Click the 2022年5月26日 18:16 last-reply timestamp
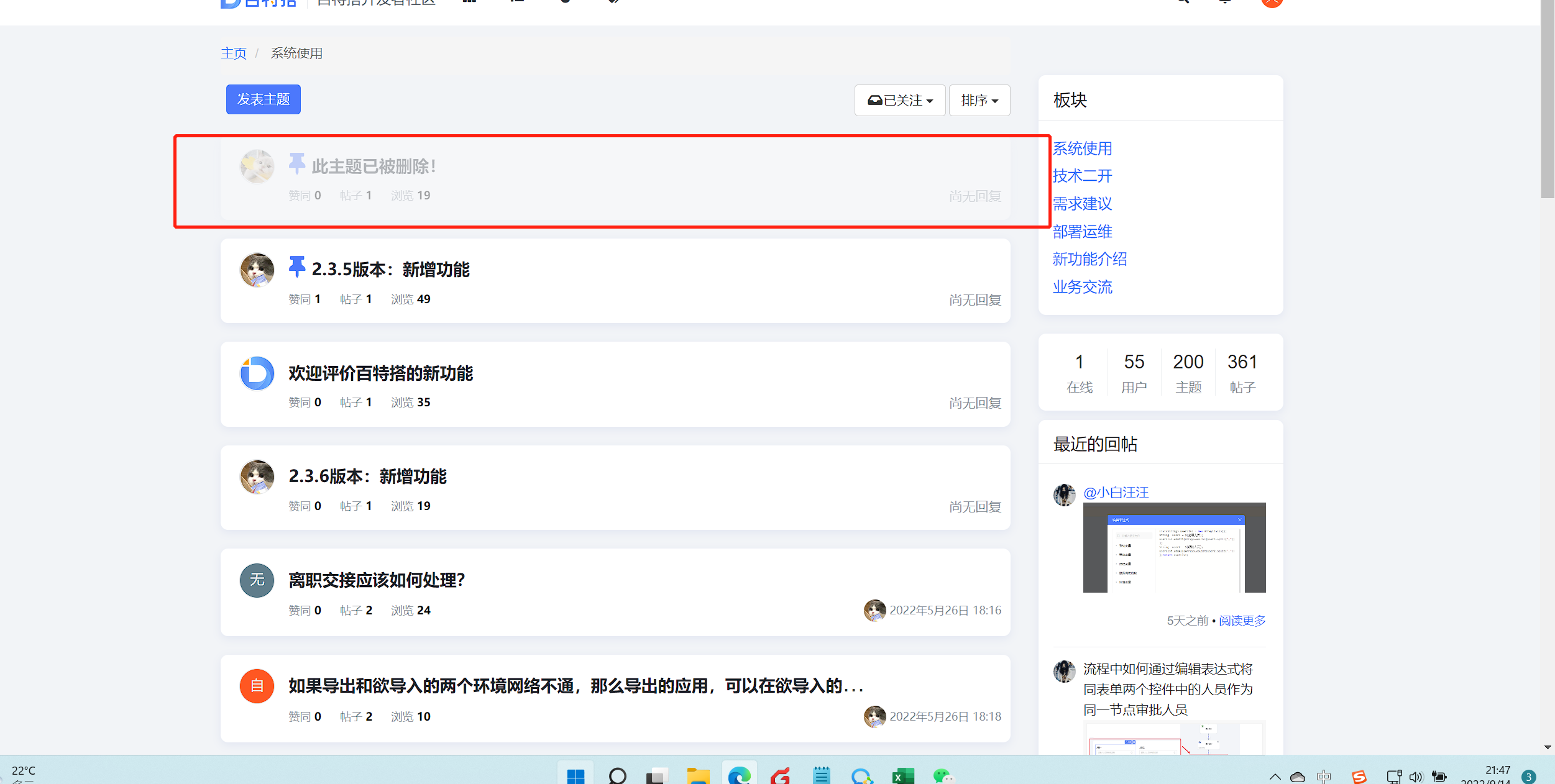The height and width of the screenshot is (784, 1555). (945, 610)
